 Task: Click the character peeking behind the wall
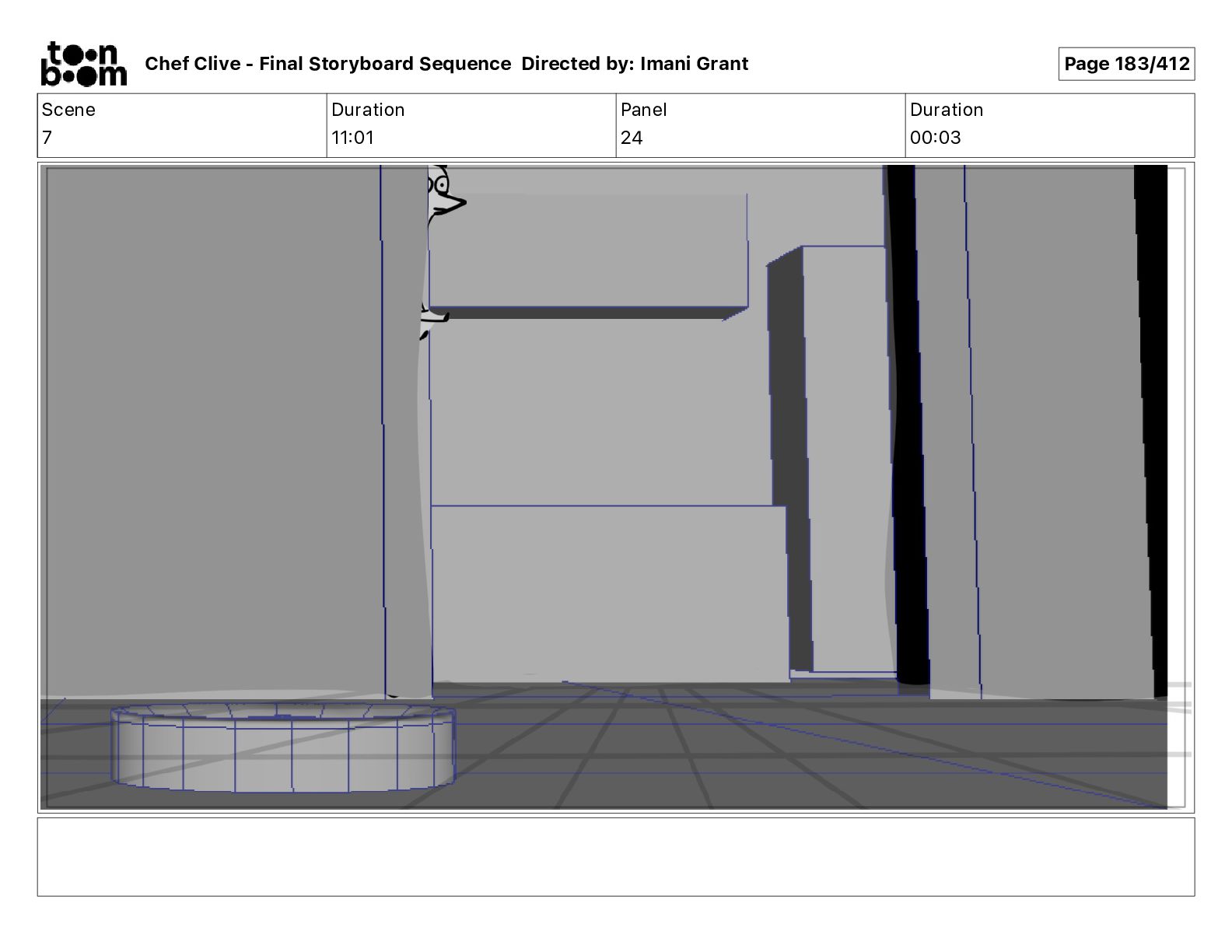point(443,194)
